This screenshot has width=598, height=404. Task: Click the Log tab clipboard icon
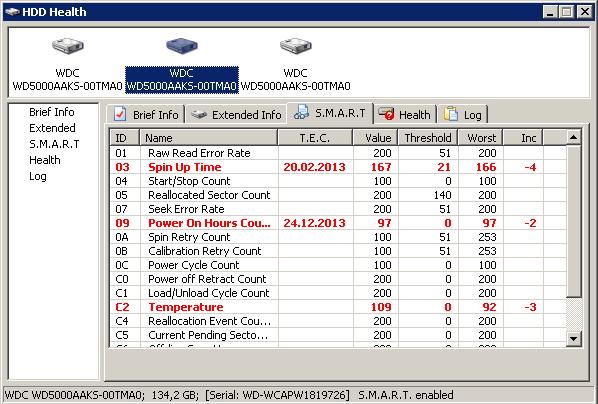click(451, 114)
